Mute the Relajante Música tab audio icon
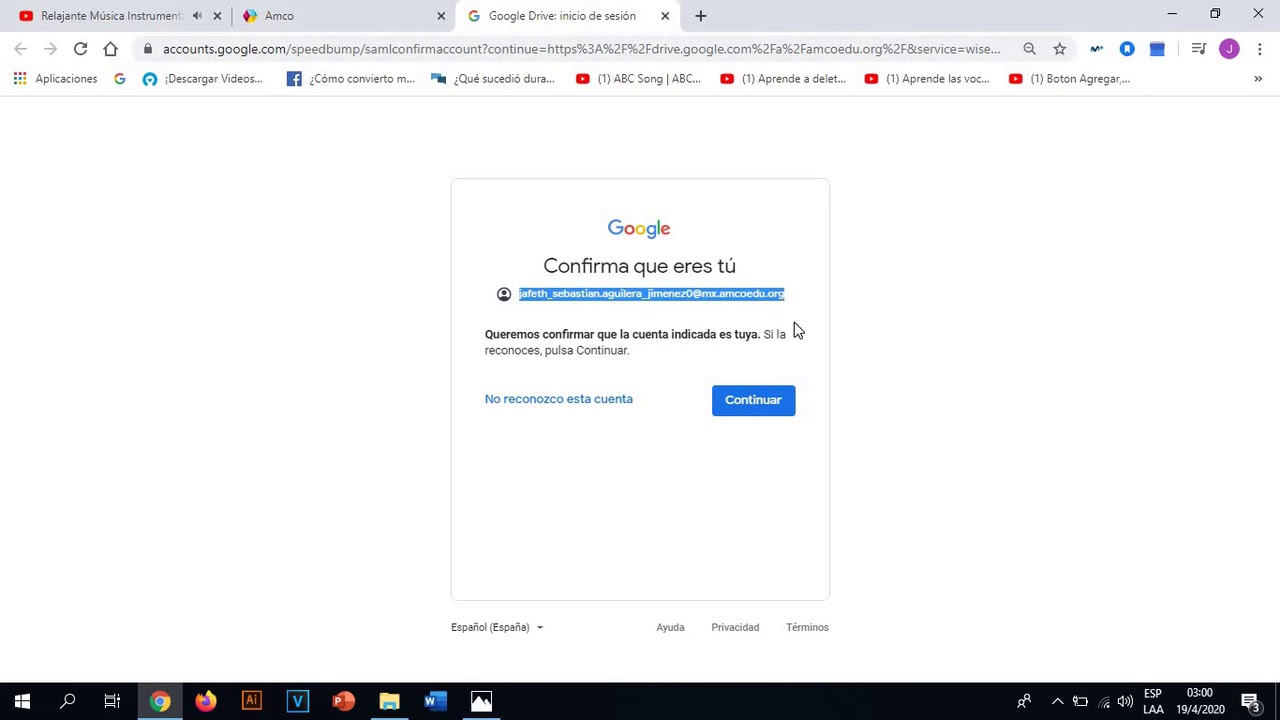 coord(197,16)
